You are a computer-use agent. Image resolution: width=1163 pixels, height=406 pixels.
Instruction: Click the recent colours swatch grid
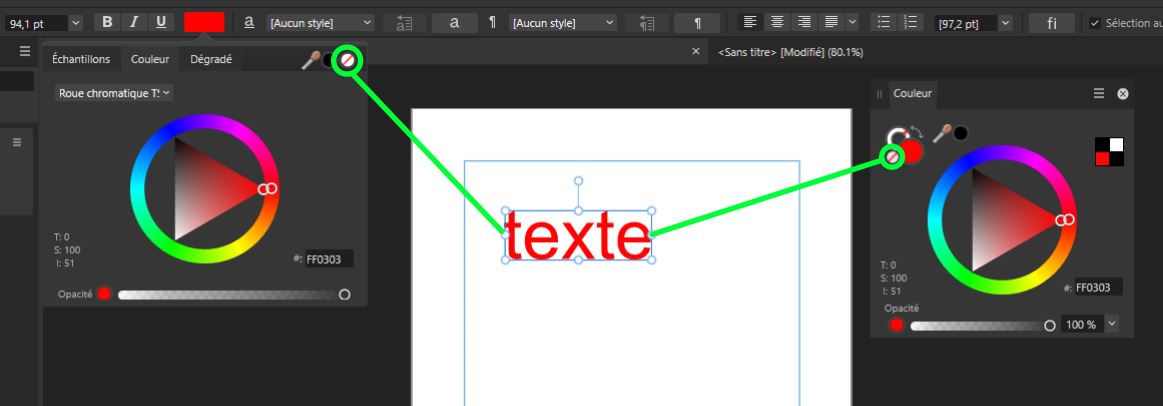click(1110, 152)
